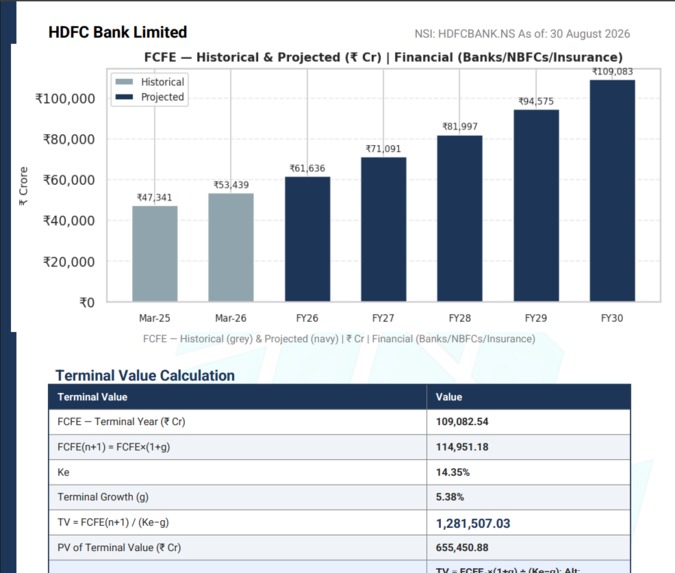Click the Value column header
Screen dimensions: 675x573
(449, 397)
